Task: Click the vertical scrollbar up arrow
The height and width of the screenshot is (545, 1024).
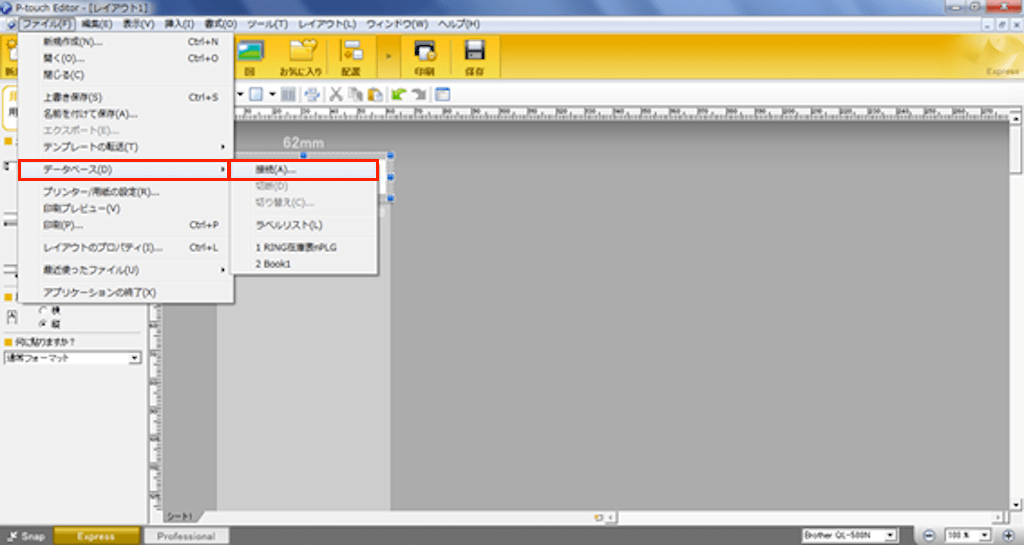Action: point(1016,119)
